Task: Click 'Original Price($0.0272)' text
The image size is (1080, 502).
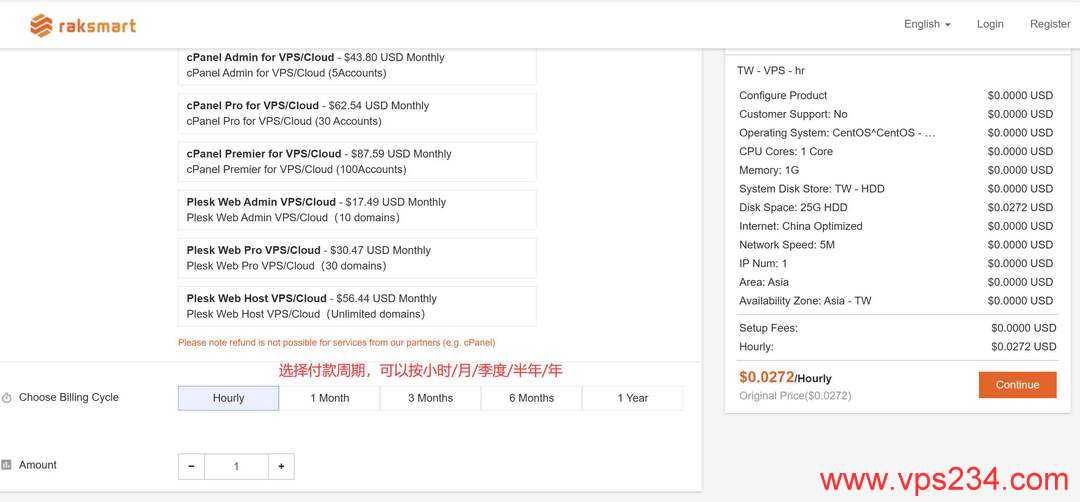Action: pyautogui.click(x=795, y=396)
